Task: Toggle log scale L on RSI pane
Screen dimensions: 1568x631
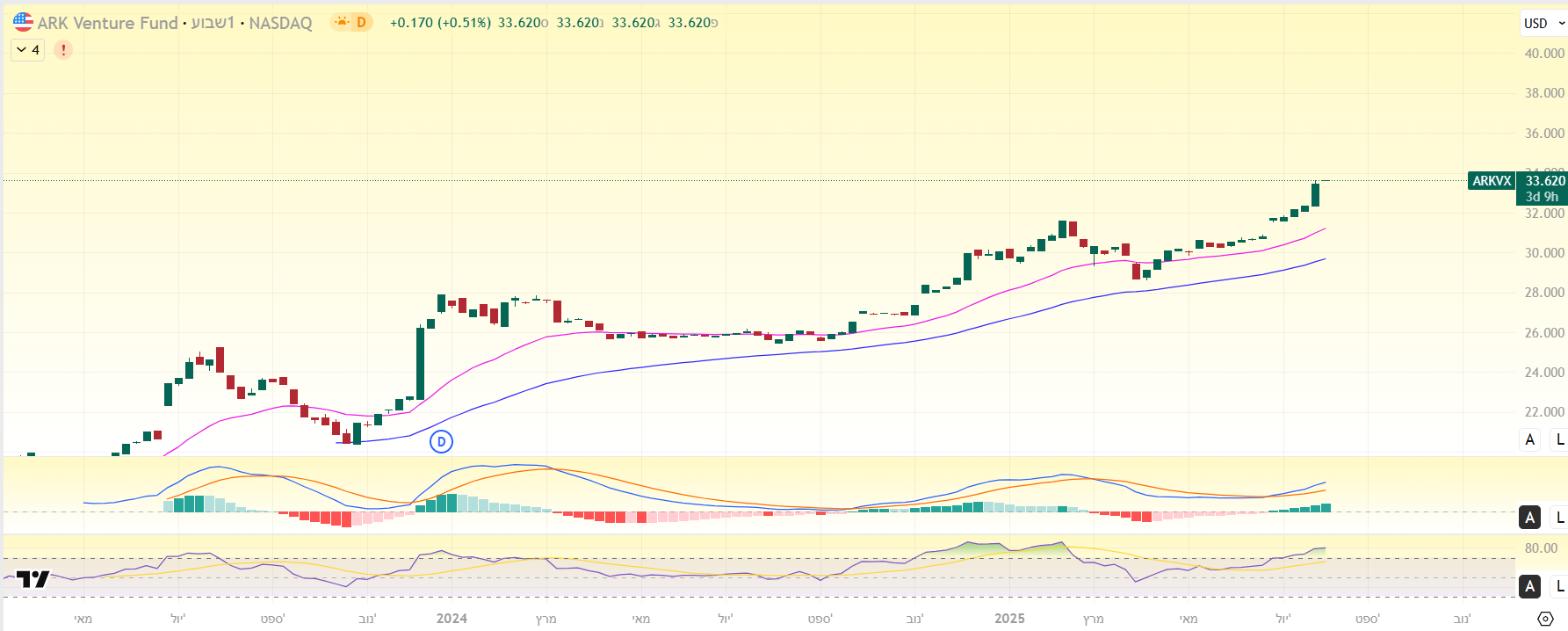Action: [x=1560, y=586]
